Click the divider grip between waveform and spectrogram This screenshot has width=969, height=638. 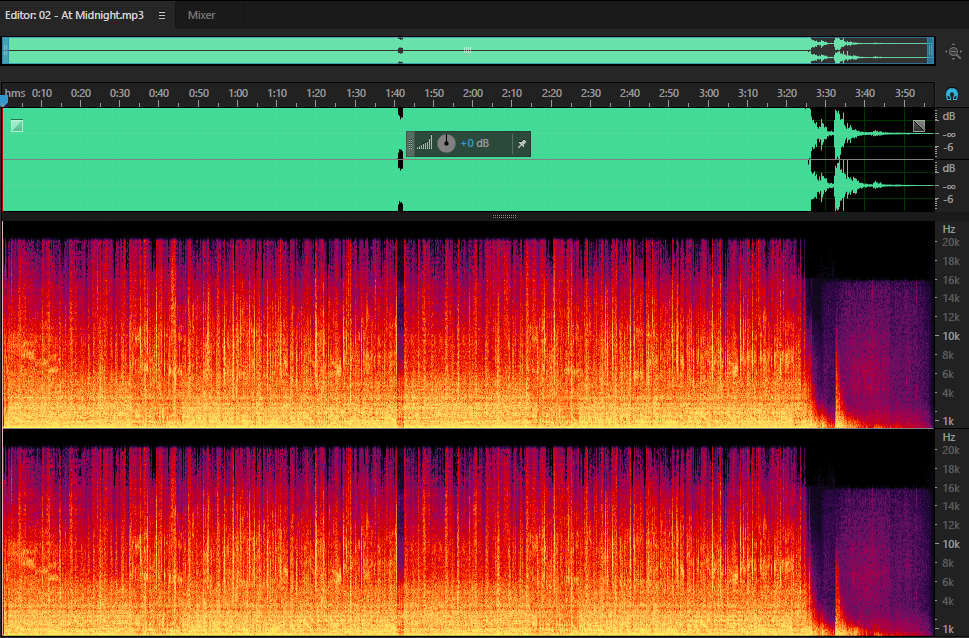point(504,216)
